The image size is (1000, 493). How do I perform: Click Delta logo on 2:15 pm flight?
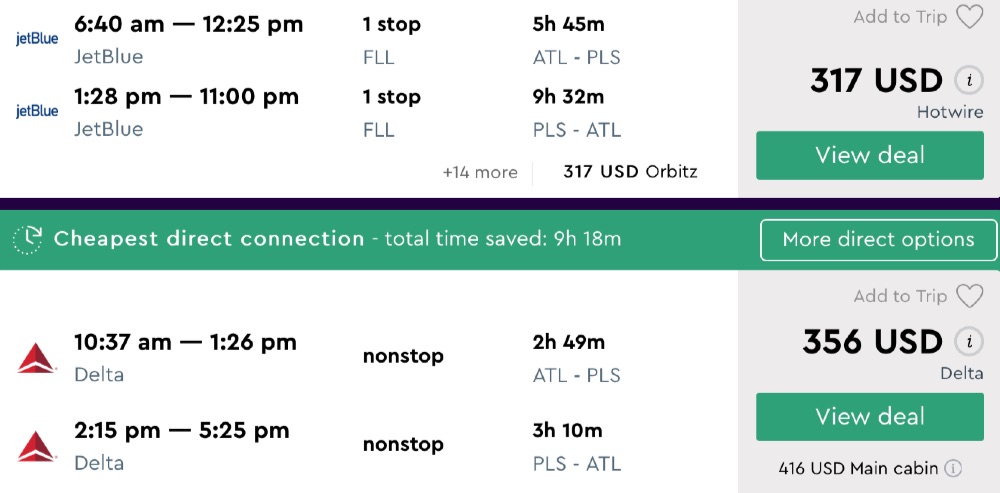37,446
